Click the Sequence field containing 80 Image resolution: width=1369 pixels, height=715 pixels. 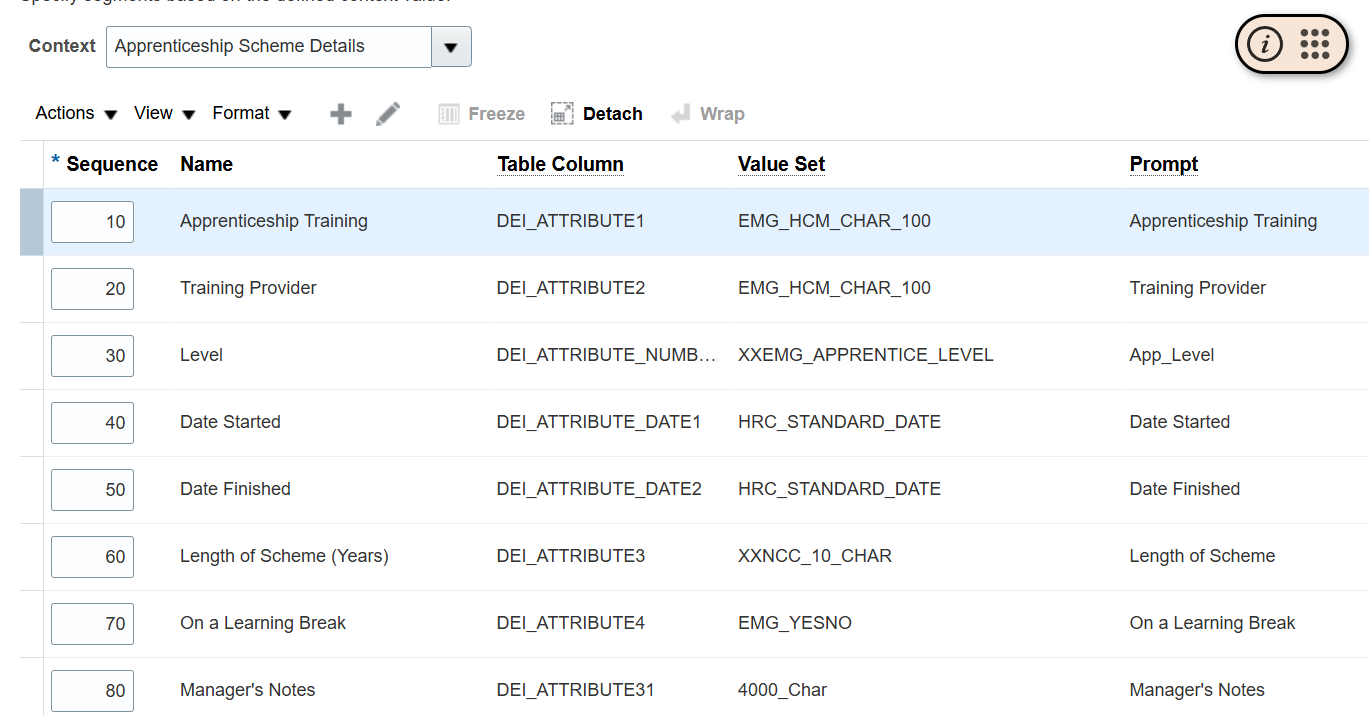tap(92, 690)
